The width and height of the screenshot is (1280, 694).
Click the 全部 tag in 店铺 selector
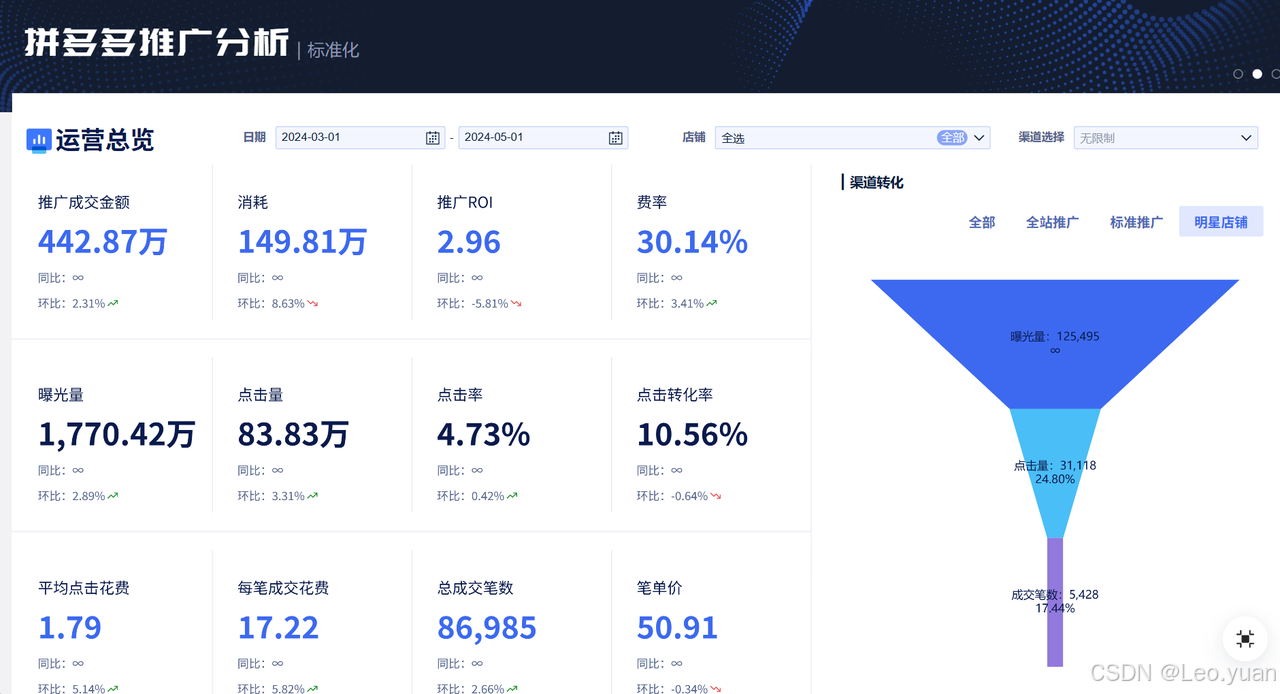pyautogui.click(x=952, y=138)
